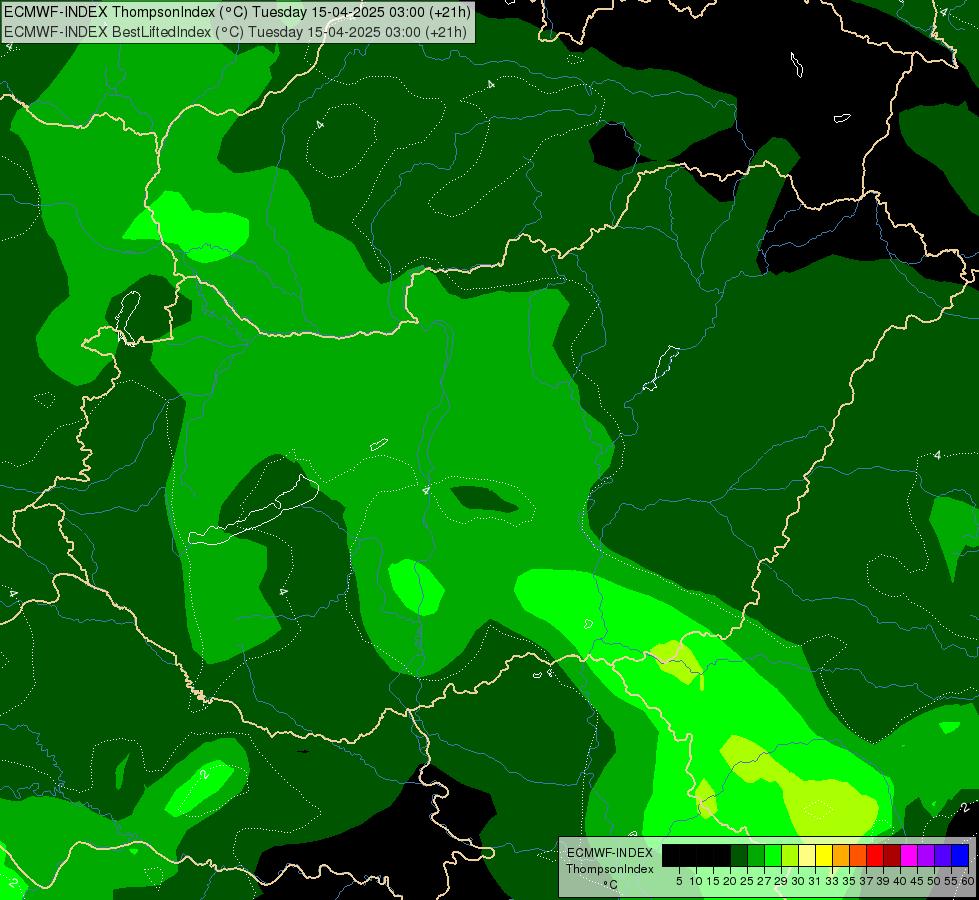The width and height of the screenshot is (979, 900).
Task: Select the blue legend swatch (55–60)
Action: pos(960,855)
